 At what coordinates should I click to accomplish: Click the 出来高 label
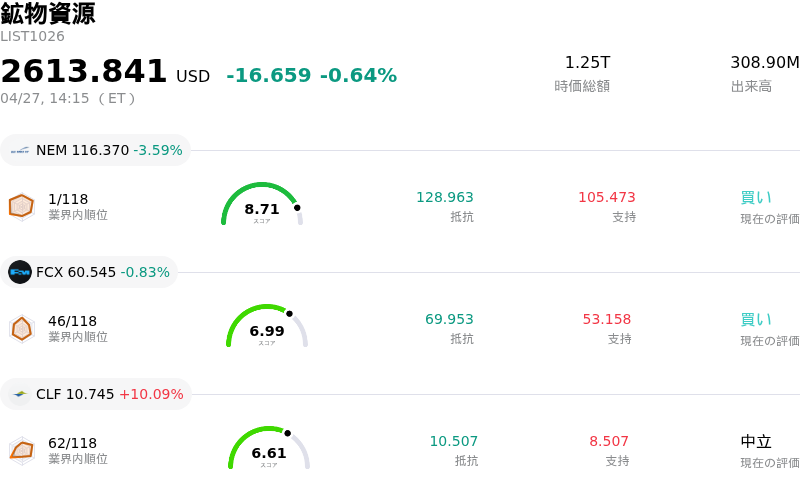tap(751, 86)
